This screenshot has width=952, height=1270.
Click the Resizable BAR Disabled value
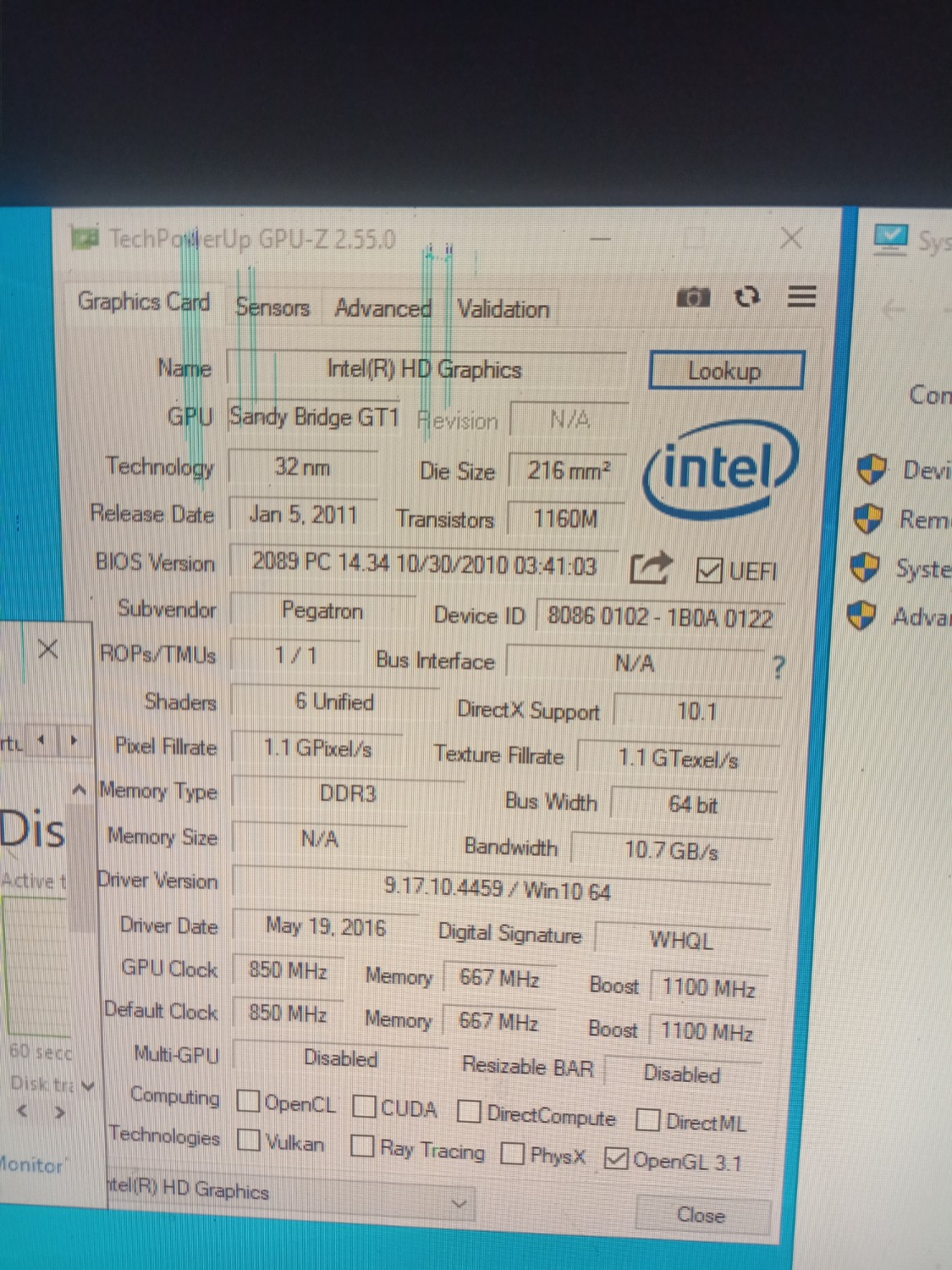(682, 1074)
